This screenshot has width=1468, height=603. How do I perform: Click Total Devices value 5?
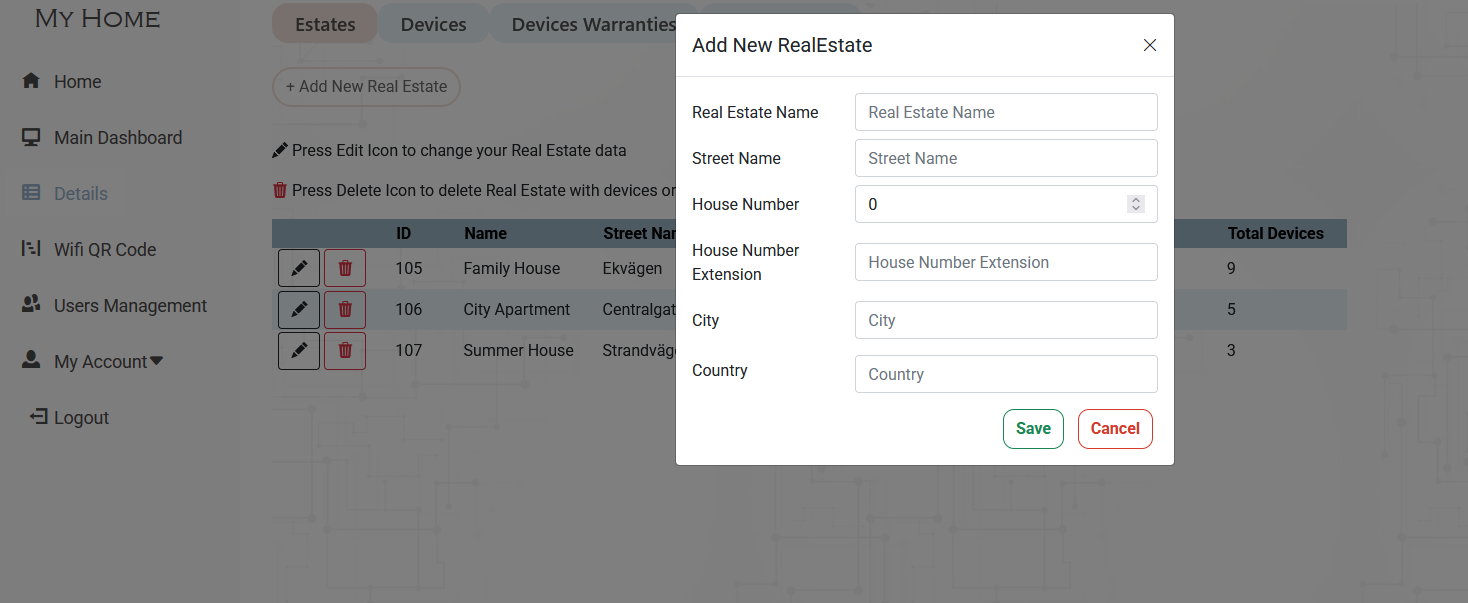coord(1232,310)
